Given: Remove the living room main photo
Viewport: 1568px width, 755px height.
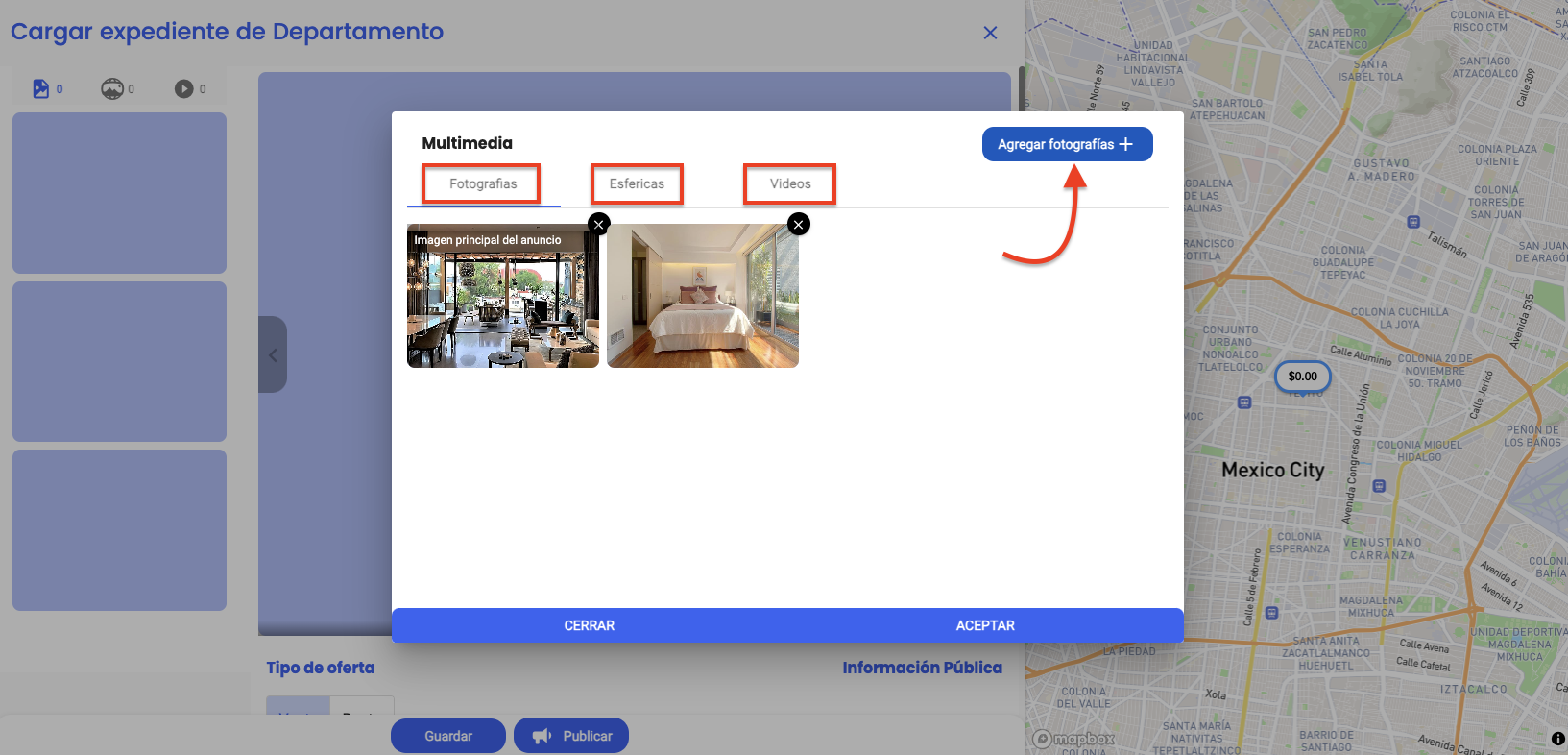Looking at the screenshot, I should pos(599,224).
